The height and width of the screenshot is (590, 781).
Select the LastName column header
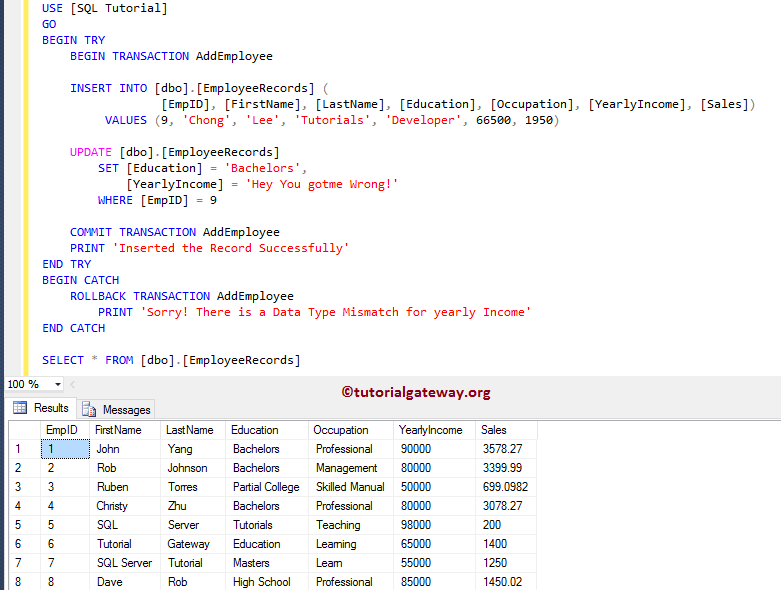coord(193,430)
